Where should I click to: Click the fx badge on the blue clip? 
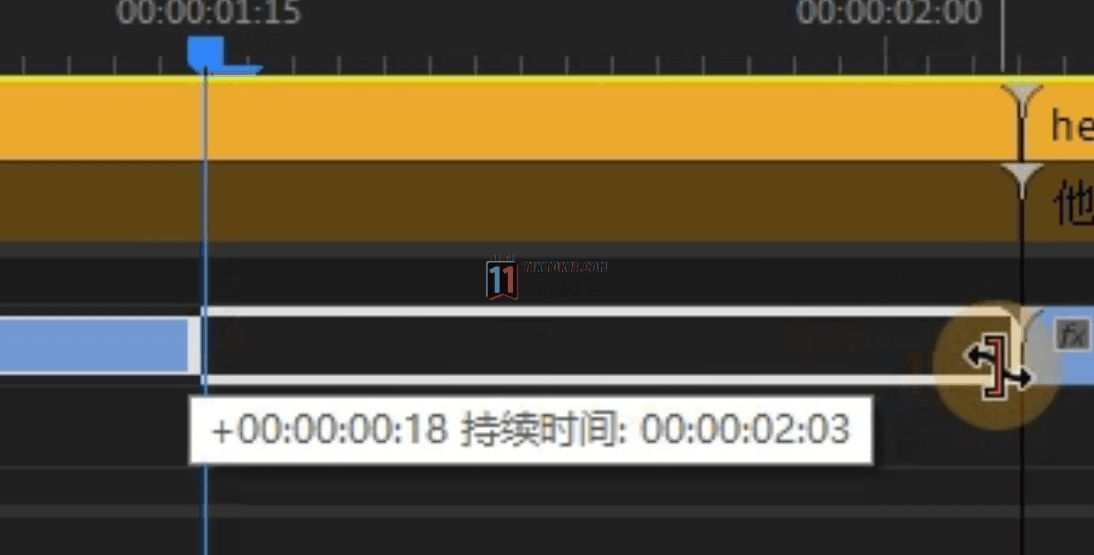pyautogui.click(x=1071, y=334)
